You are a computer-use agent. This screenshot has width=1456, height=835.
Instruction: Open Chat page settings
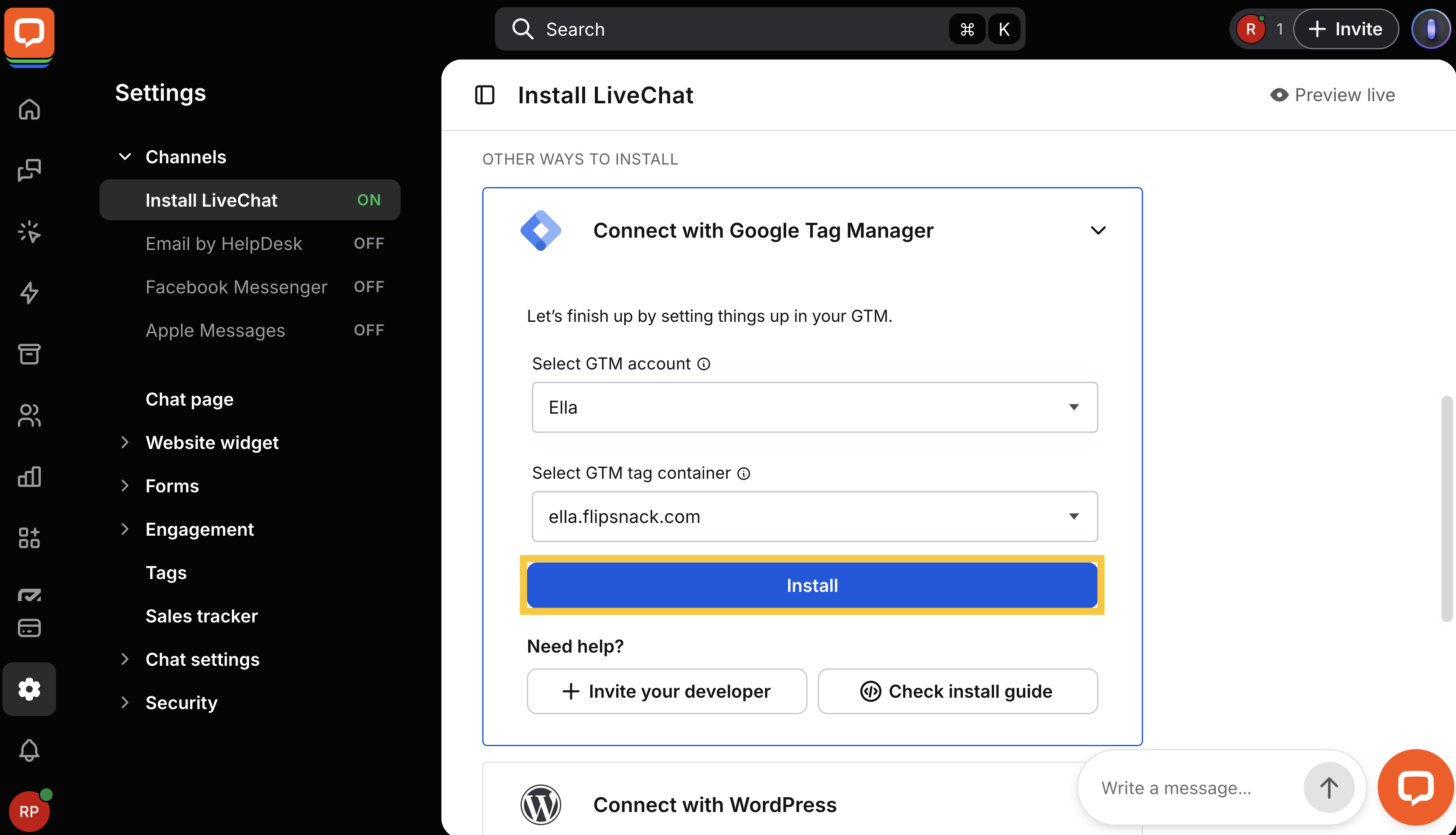tap(189, 399)
